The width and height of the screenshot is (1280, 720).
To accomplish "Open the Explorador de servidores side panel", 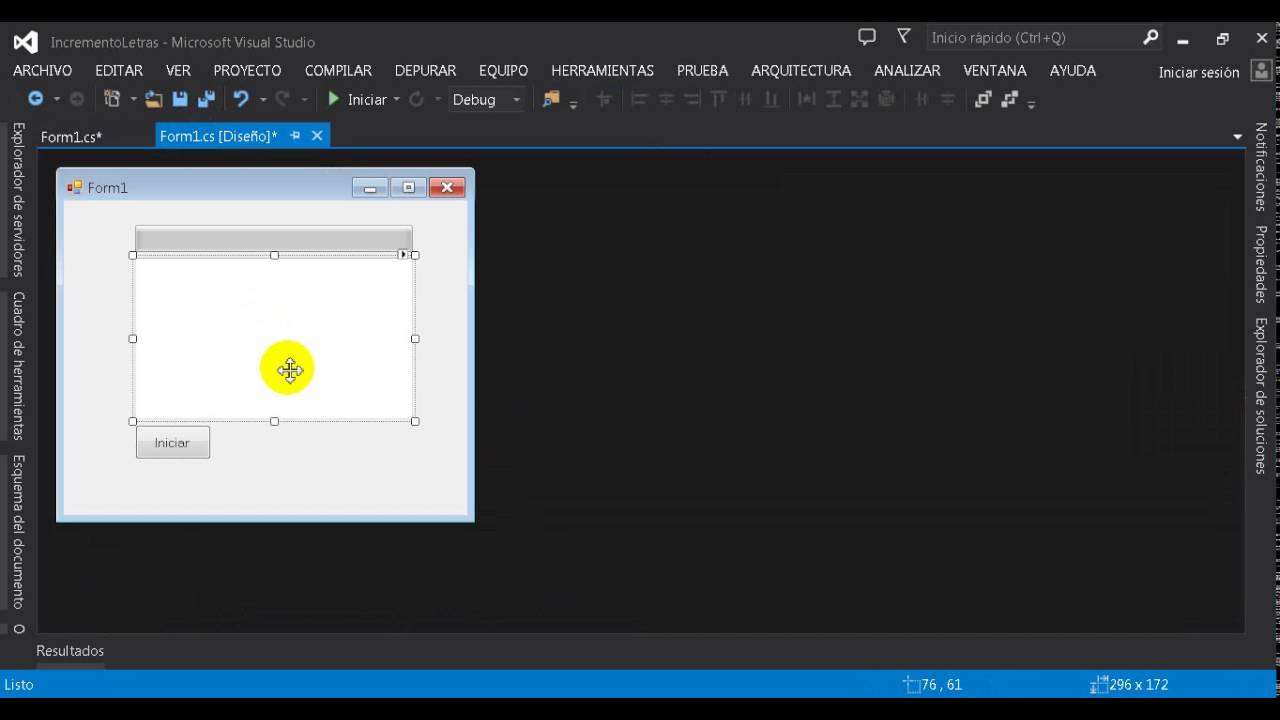I will pyautogui.click(x=18, y=199).
